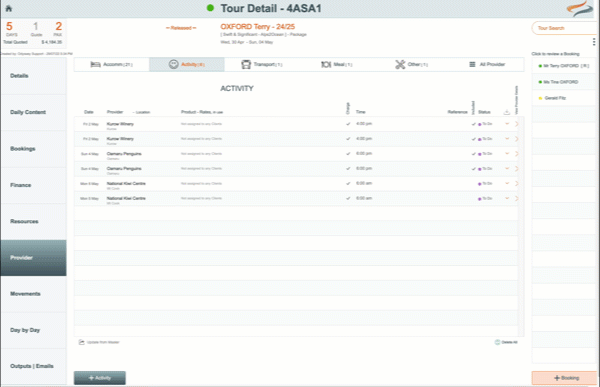The image size is (600, 387).
Task: Show the All Provider tab
Action: point(487,64)
